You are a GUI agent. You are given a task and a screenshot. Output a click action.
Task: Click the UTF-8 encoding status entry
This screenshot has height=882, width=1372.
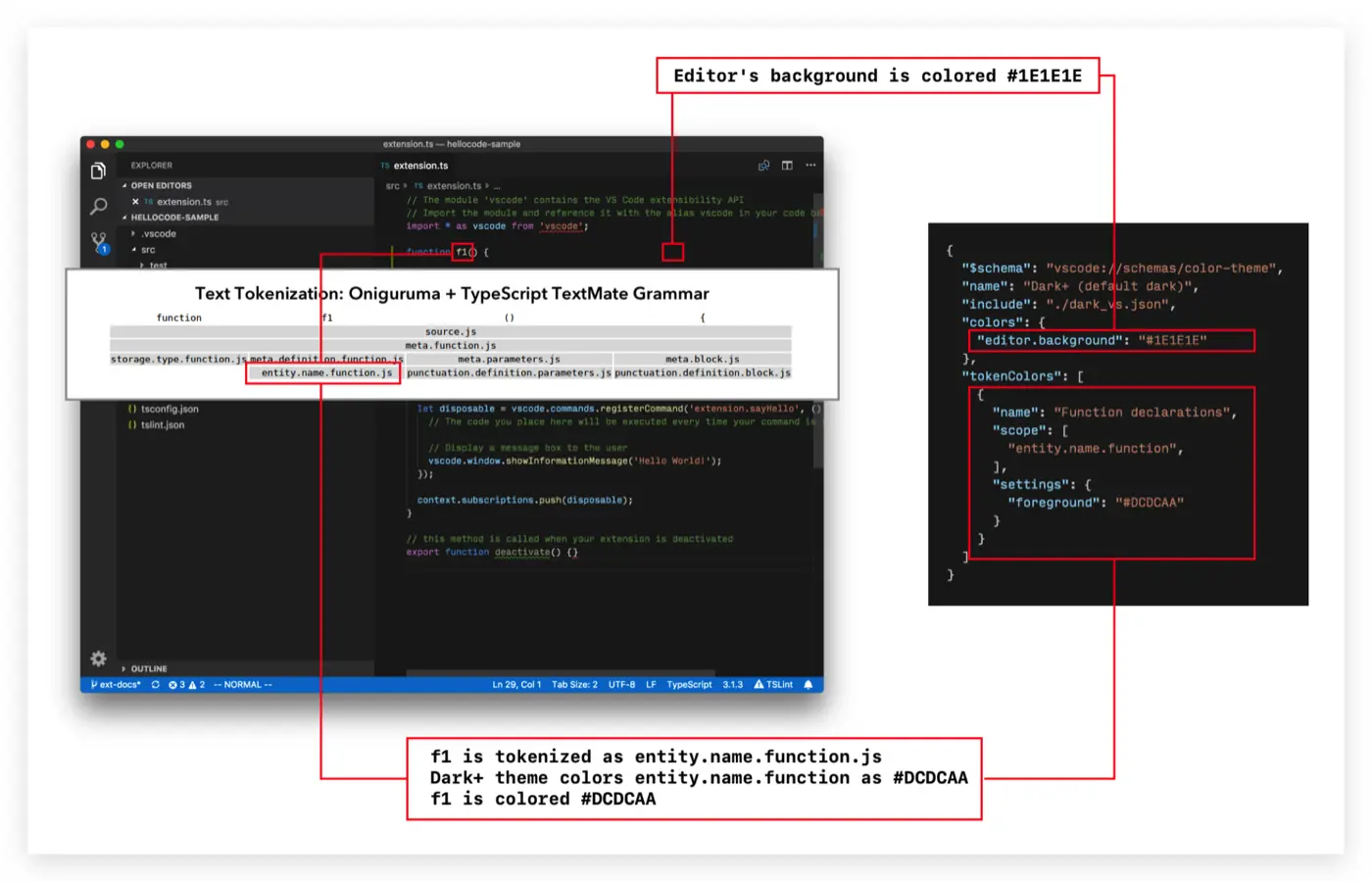pyautogui.click(x=621, y=685)
